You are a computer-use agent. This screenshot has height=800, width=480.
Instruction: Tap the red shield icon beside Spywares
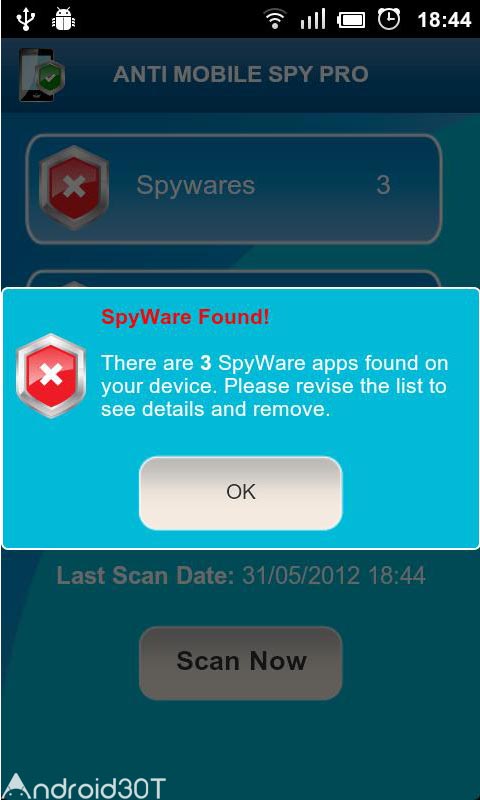coord(74,188)
